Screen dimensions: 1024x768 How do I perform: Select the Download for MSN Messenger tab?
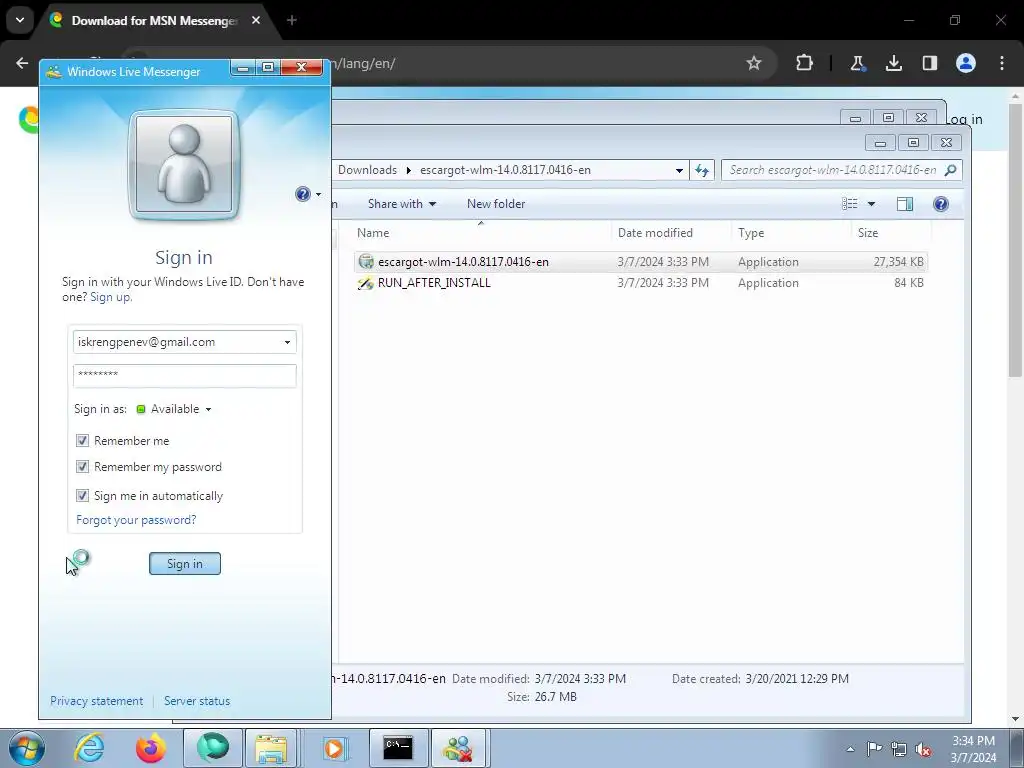coord(154,20)
